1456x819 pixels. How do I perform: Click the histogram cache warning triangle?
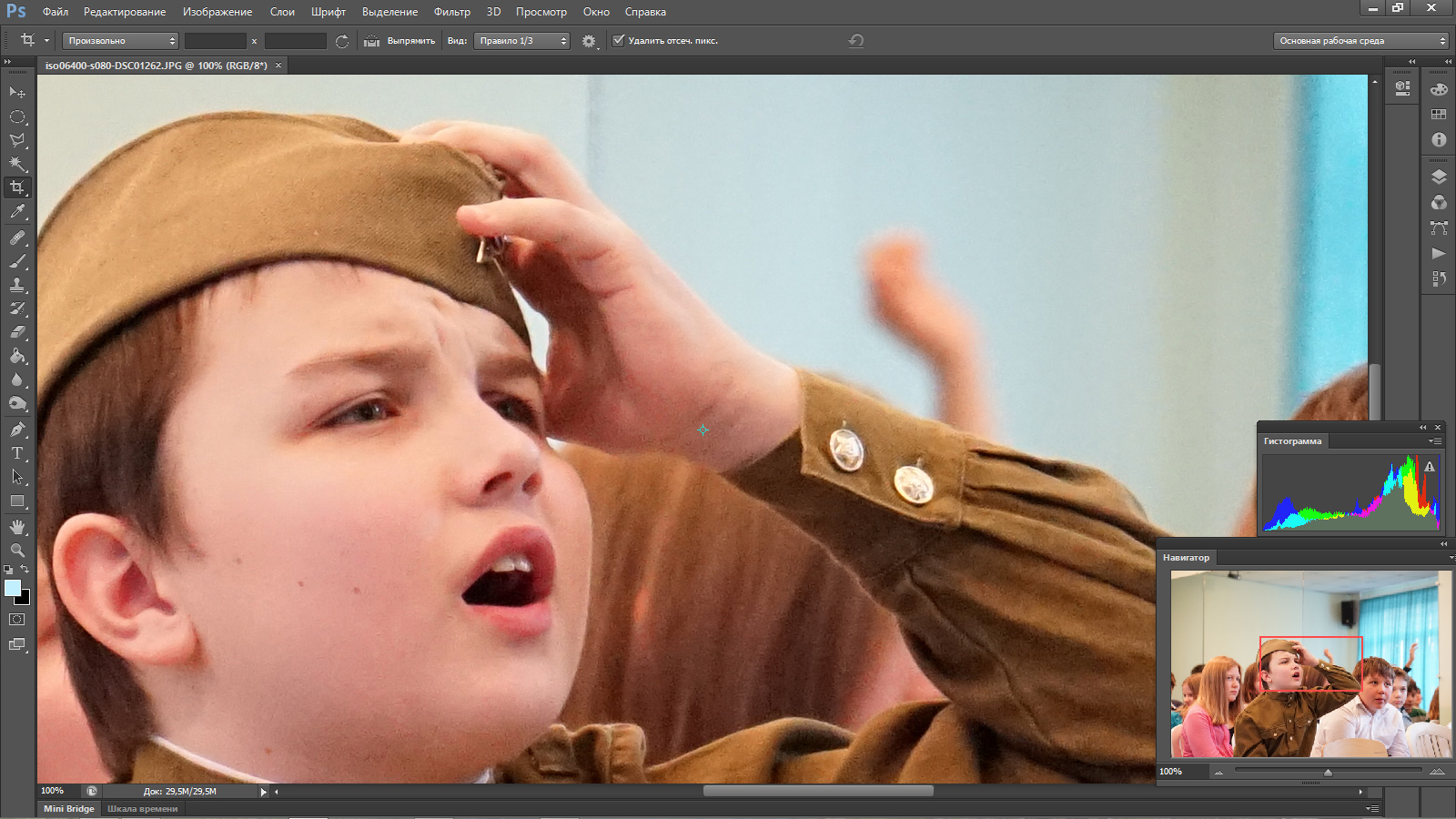tap(1430, 467)
